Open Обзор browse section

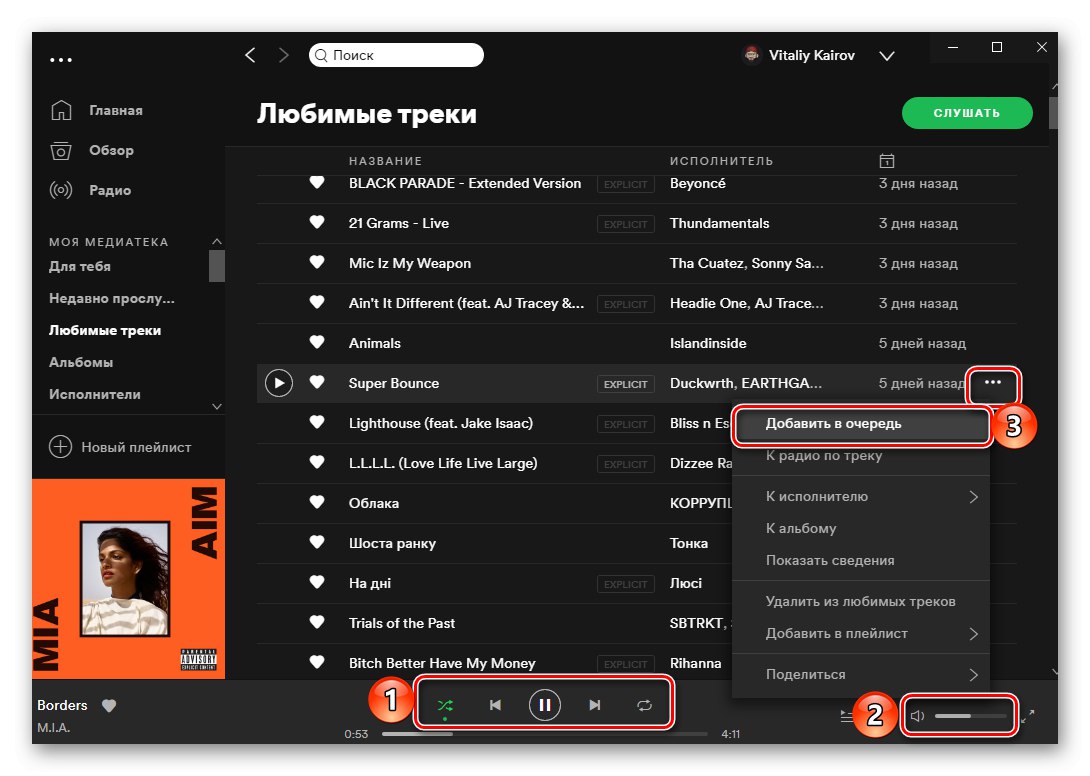tap(111, 150)
